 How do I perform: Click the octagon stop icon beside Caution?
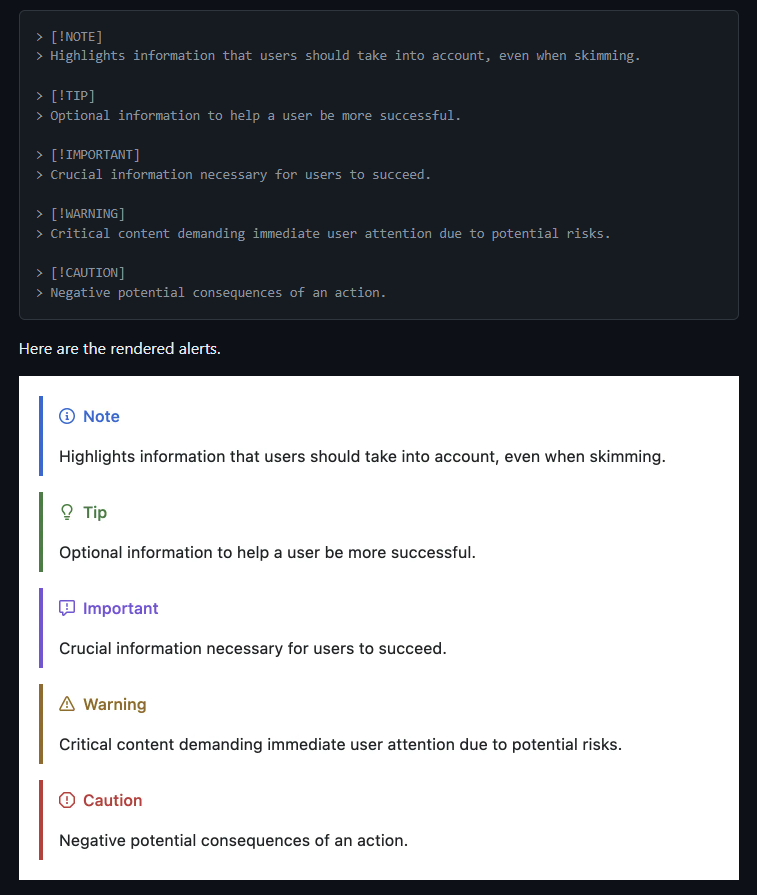point(67,800)
